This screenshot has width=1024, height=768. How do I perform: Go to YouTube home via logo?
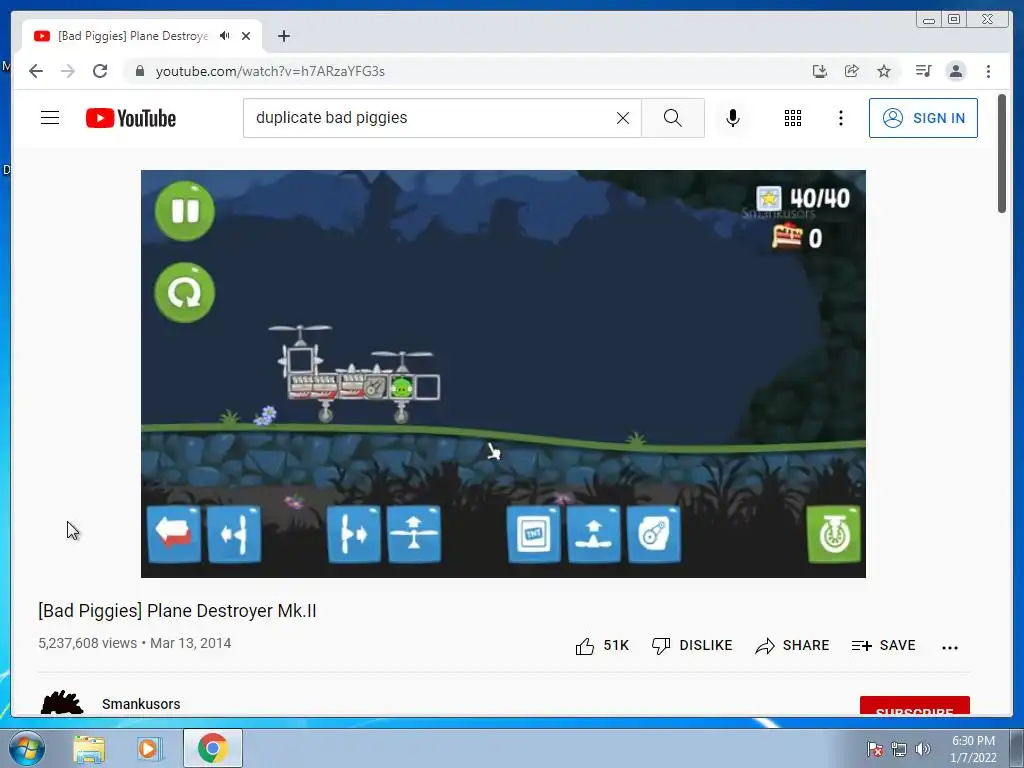(131, 118)
